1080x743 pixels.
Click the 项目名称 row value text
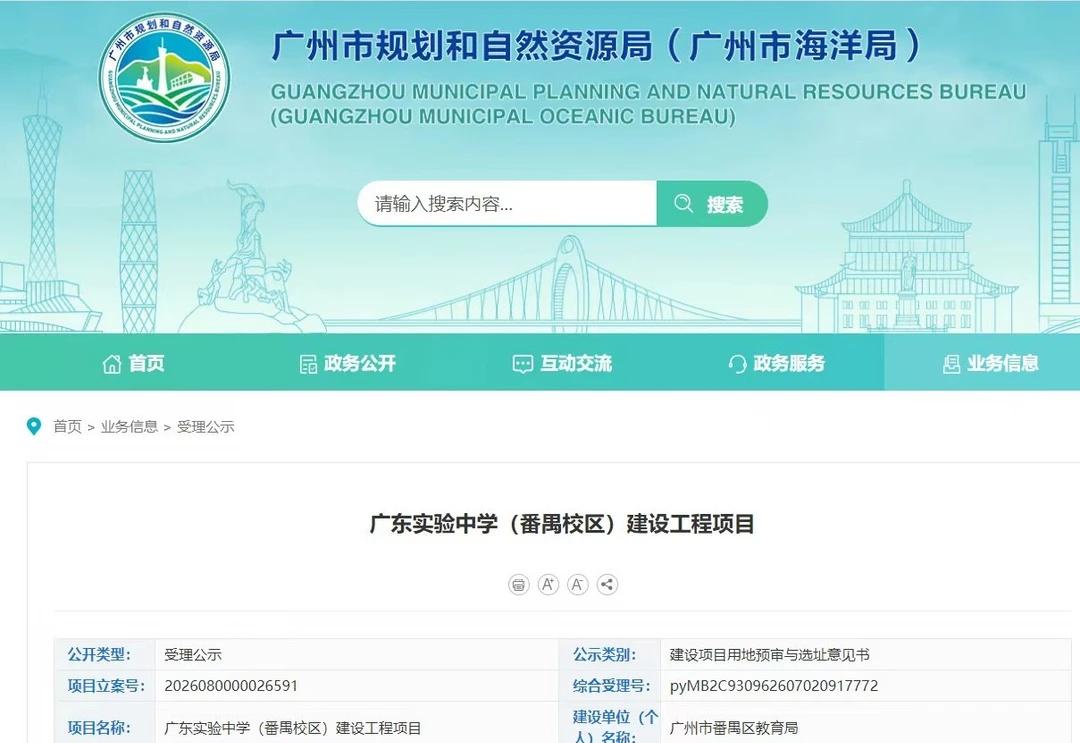point(293,728)
